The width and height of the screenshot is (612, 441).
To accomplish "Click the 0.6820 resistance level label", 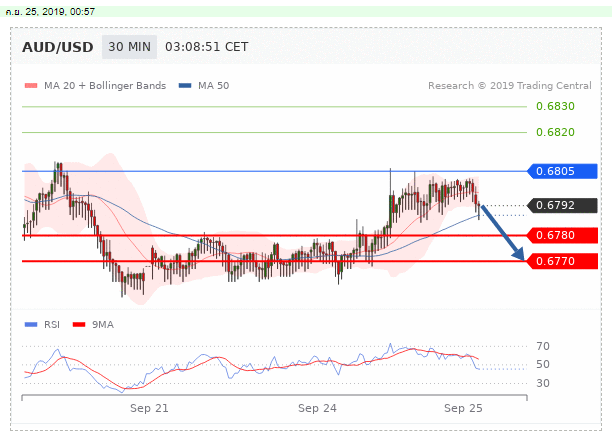I will click(x=555, y=132).
